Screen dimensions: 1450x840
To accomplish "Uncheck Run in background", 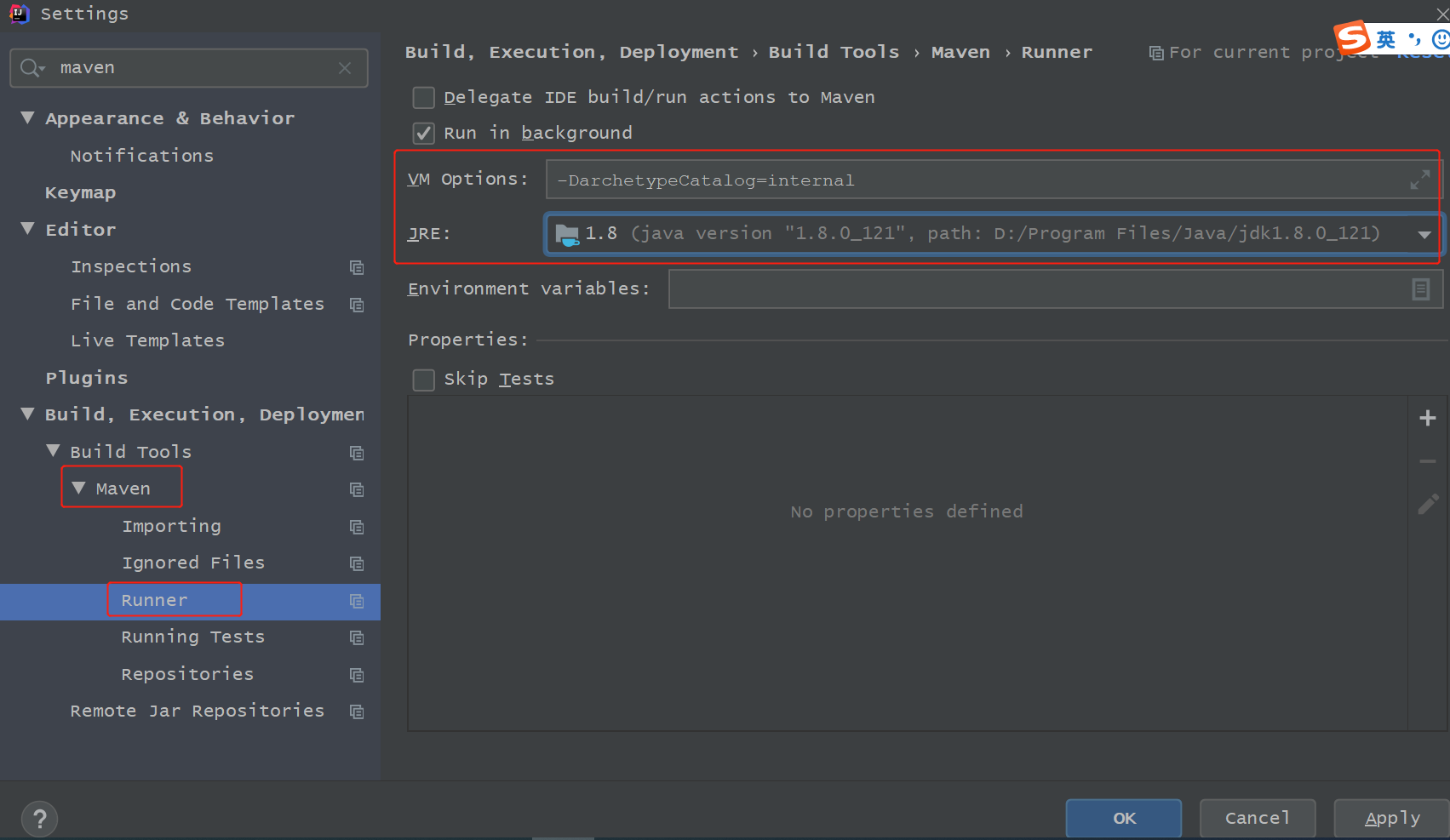I will tap(423, 134).
